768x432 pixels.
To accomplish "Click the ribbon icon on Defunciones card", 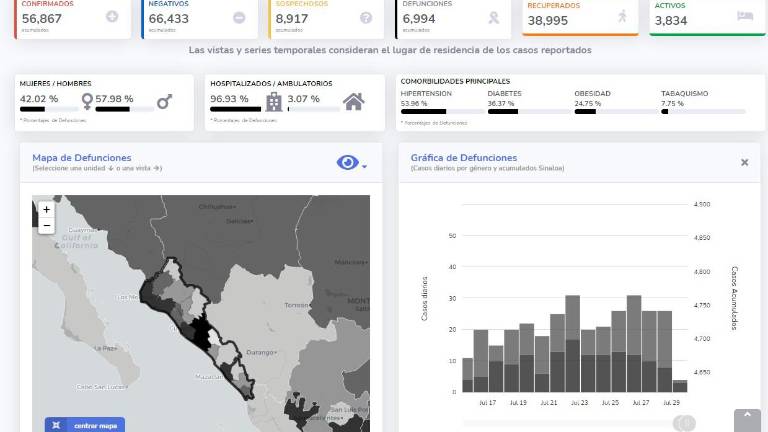I will point(492,17).
